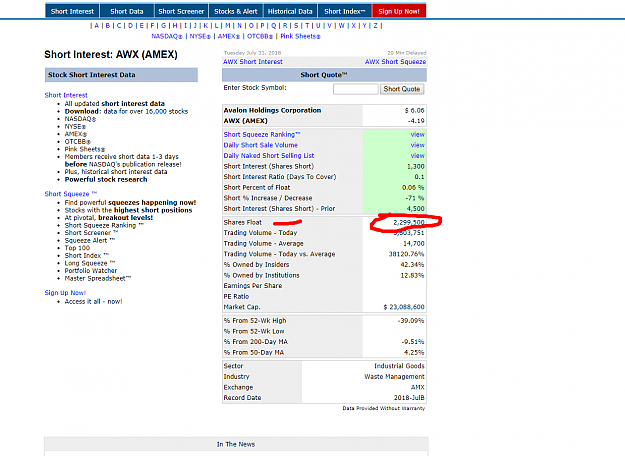Select the Squeeze Alert sidebar item
The image size is (625, 456).
(x=90, y=240)
